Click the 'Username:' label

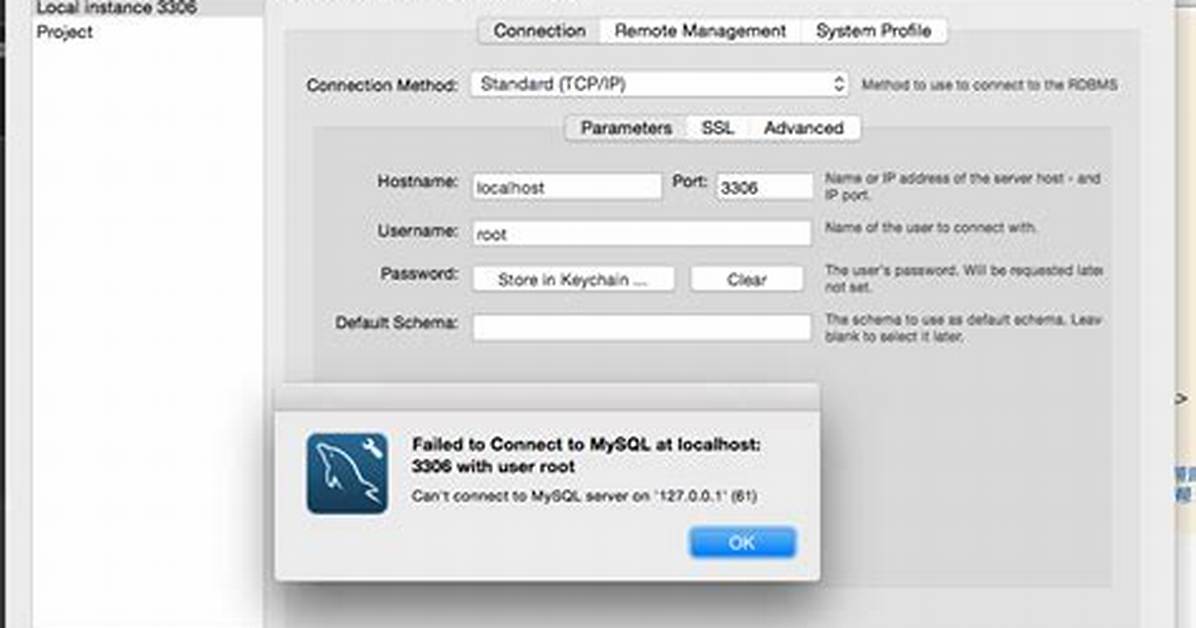pos(417,230)
